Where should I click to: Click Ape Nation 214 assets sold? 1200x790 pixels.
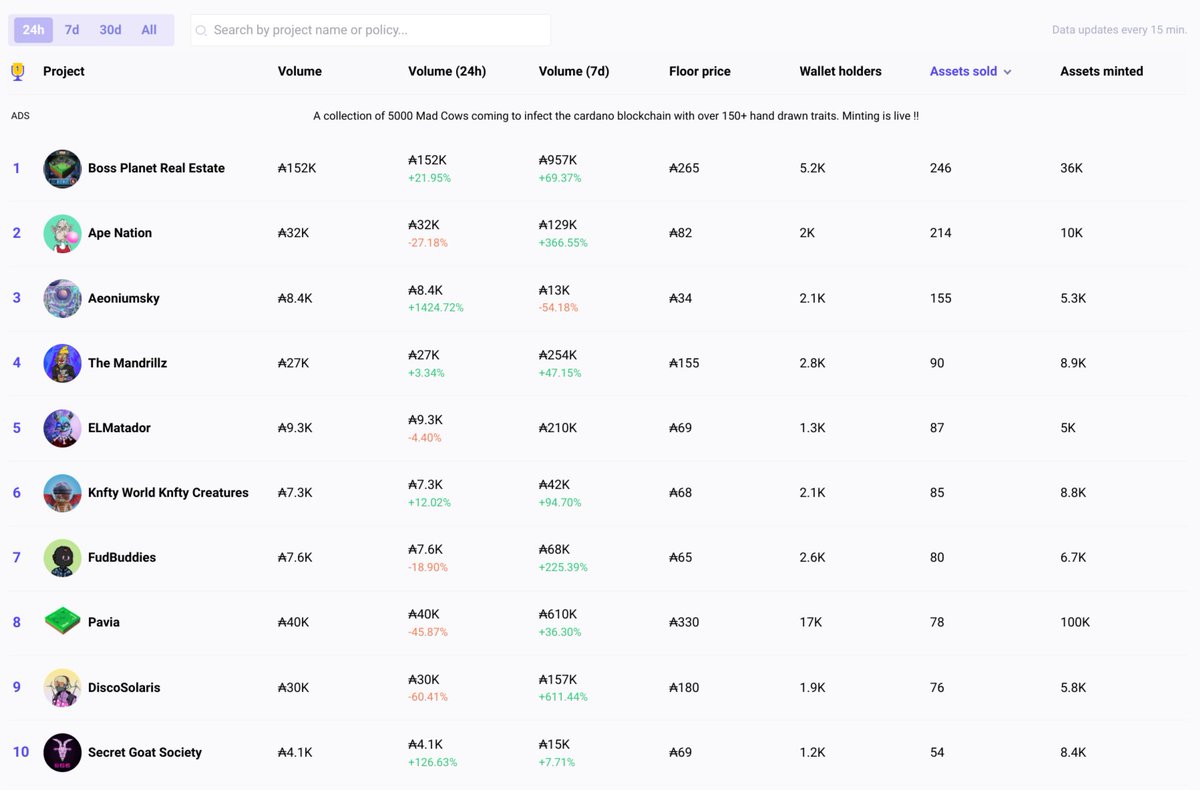(941, 233)
